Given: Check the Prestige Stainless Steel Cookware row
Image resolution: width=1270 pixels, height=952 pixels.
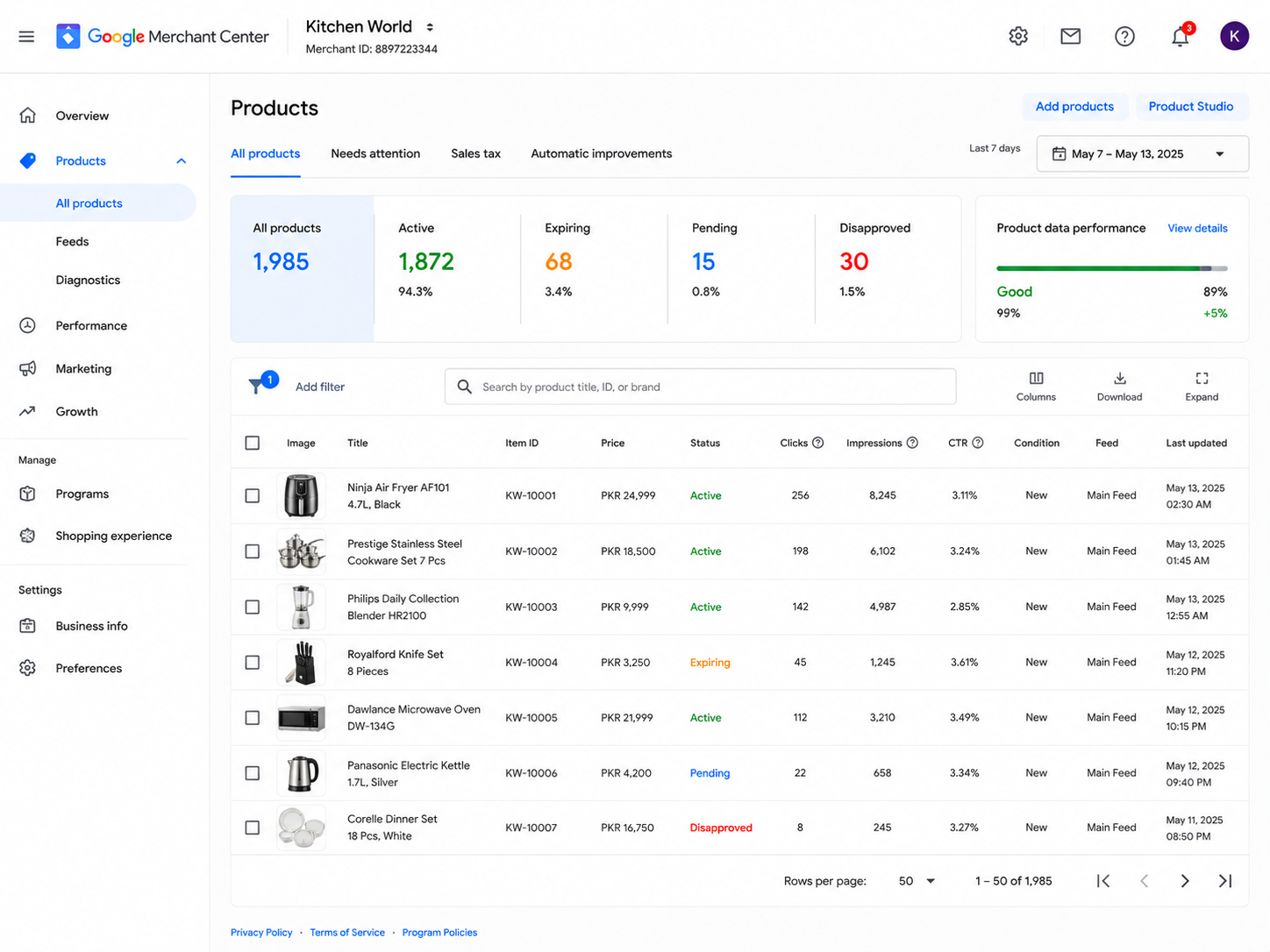Looking at the screenshot, I should click(x=253, y=551).
